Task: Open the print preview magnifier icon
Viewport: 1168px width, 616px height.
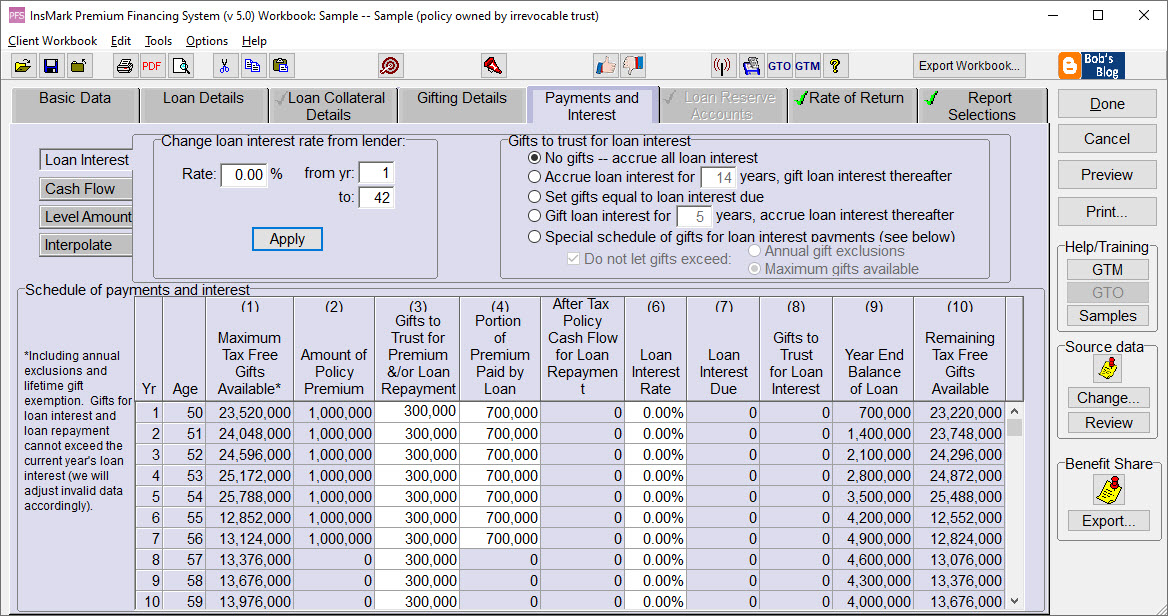Action: (x=182, y=65)
